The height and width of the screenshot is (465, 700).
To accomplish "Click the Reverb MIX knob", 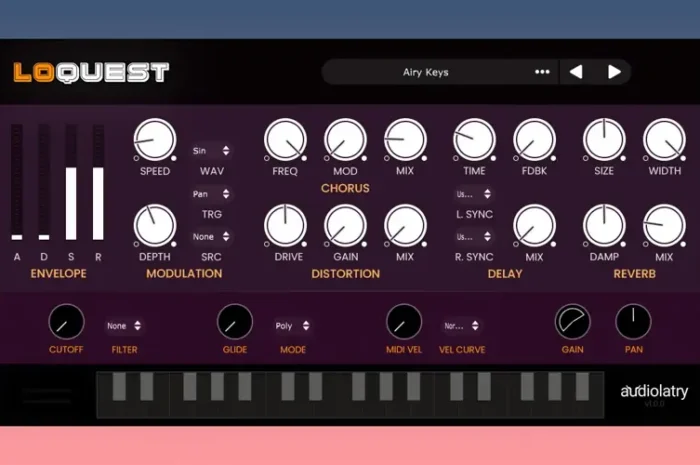I will (x=664, y=226).
